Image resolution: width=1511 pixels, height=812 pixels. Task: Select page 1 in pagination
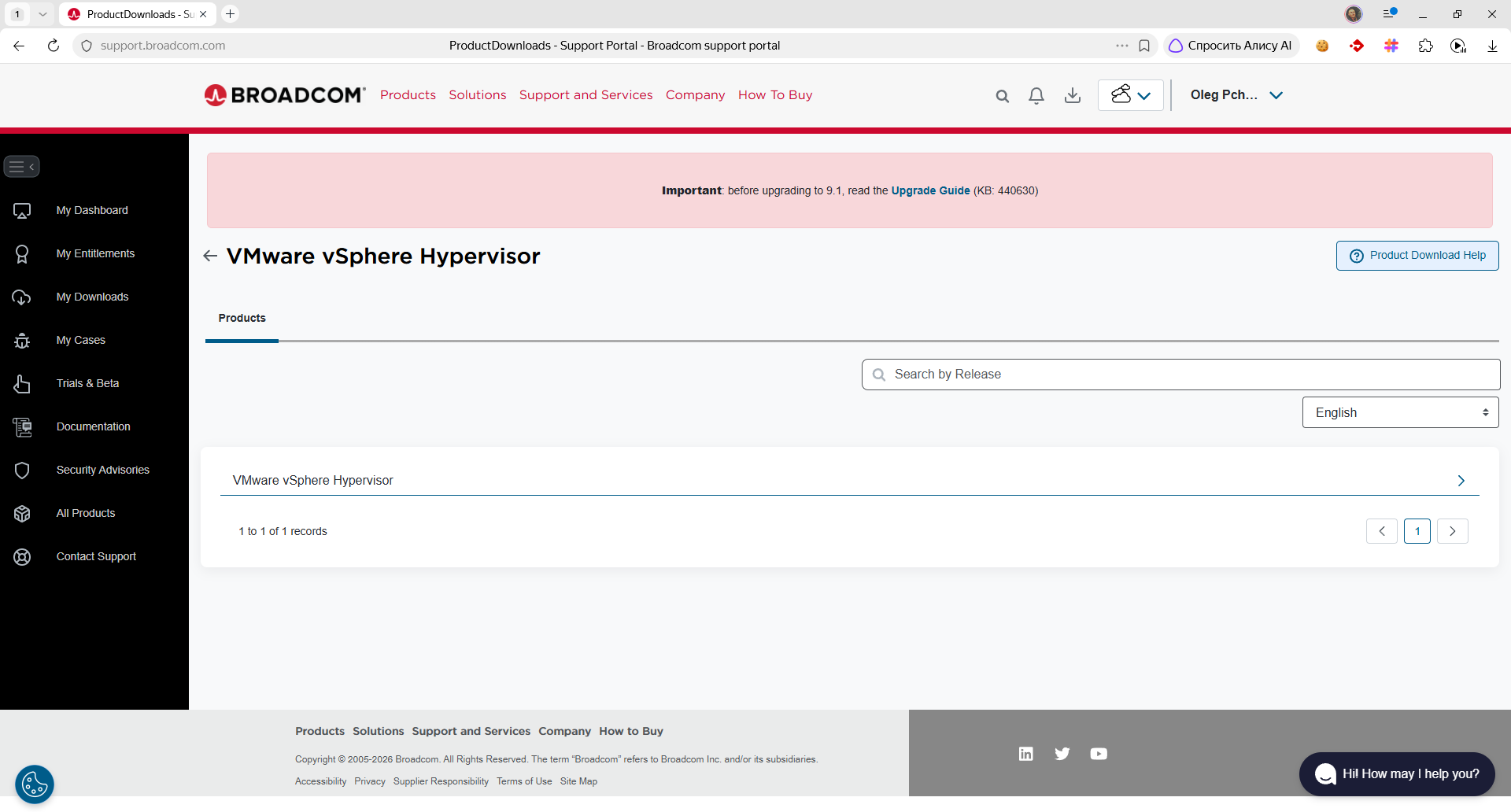(1417, 531)
